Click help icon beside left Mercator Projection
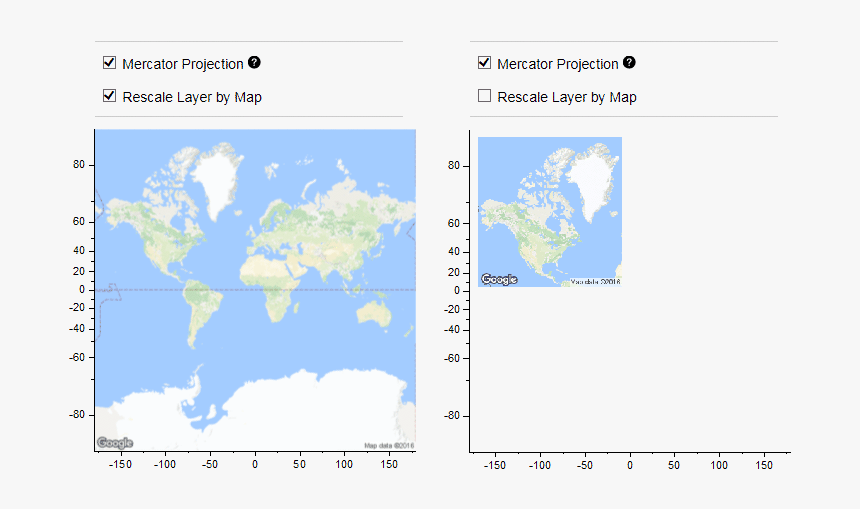860x509 pixels. pos(254,63)
